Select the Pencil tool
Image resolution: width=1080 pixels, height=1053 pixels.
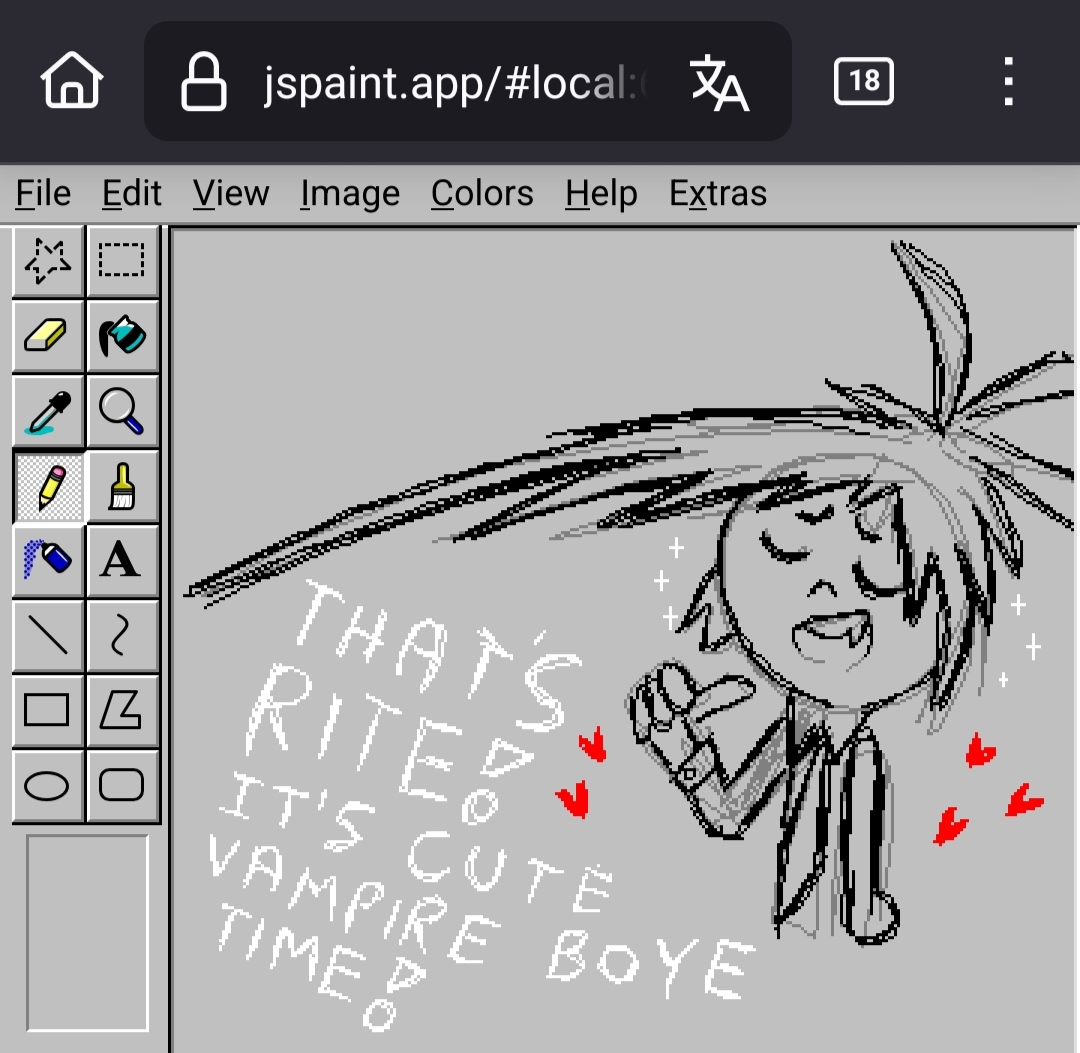click(x=48, y=487)
